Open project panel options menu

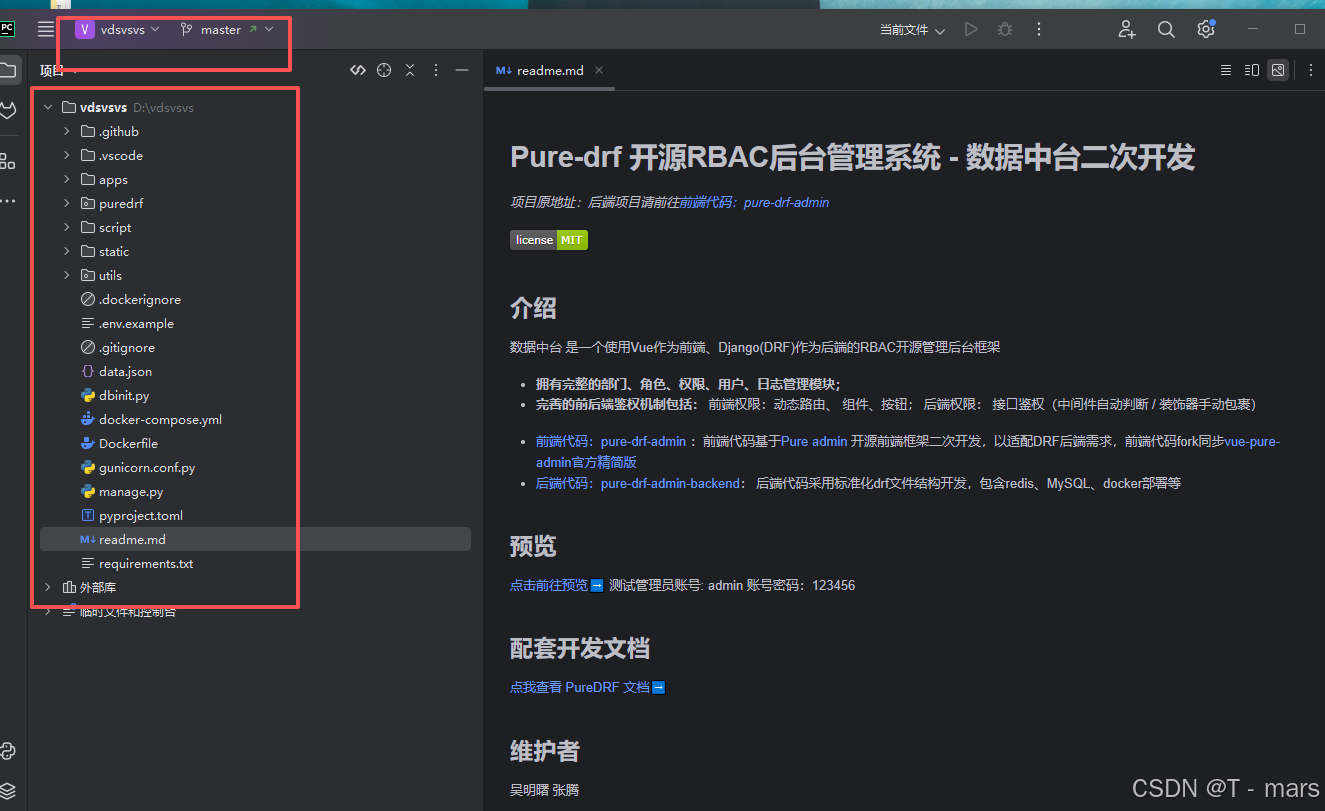click(436, 70)
